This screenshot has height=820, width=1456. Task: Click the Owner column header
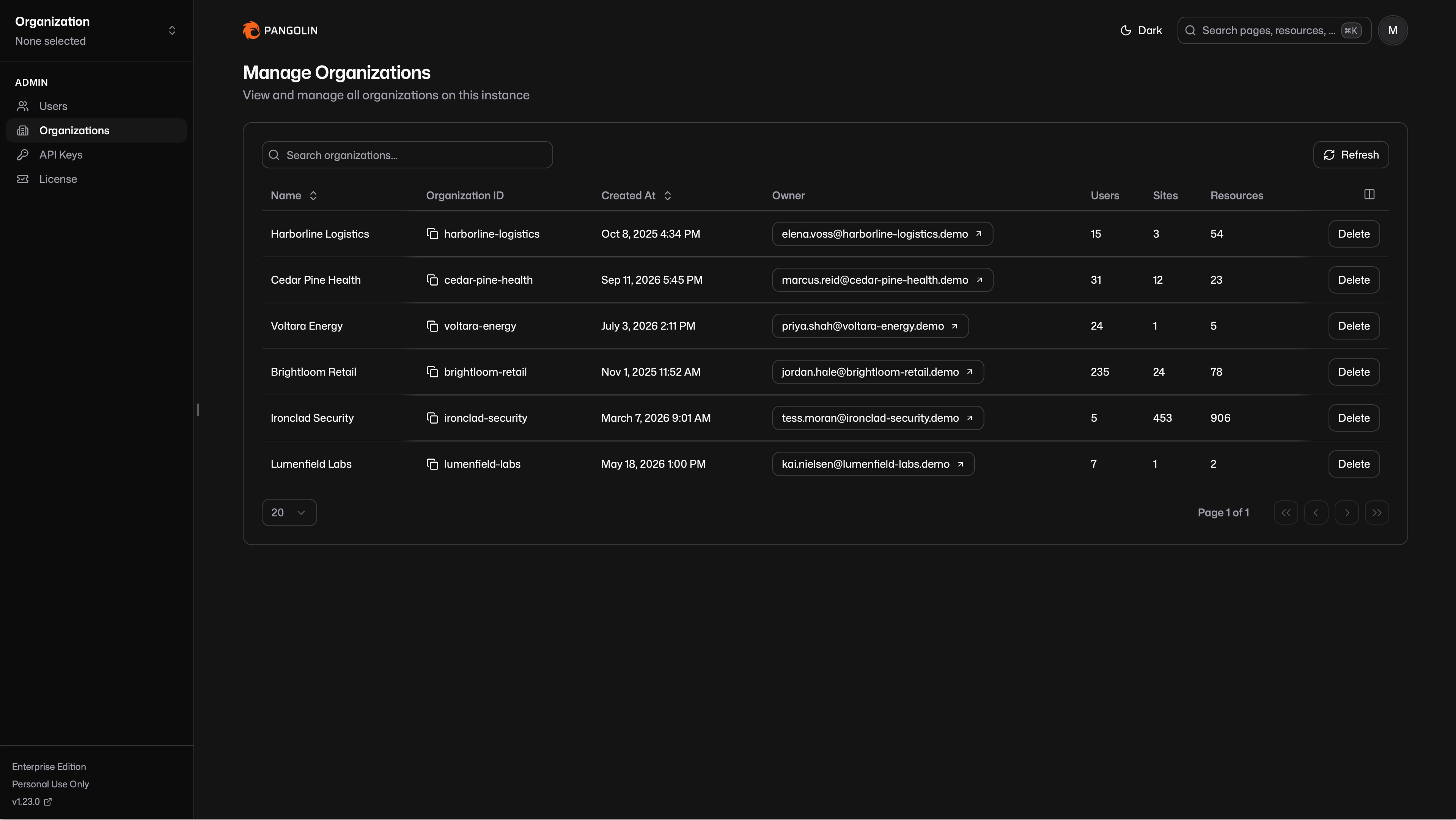pos(788,196)
